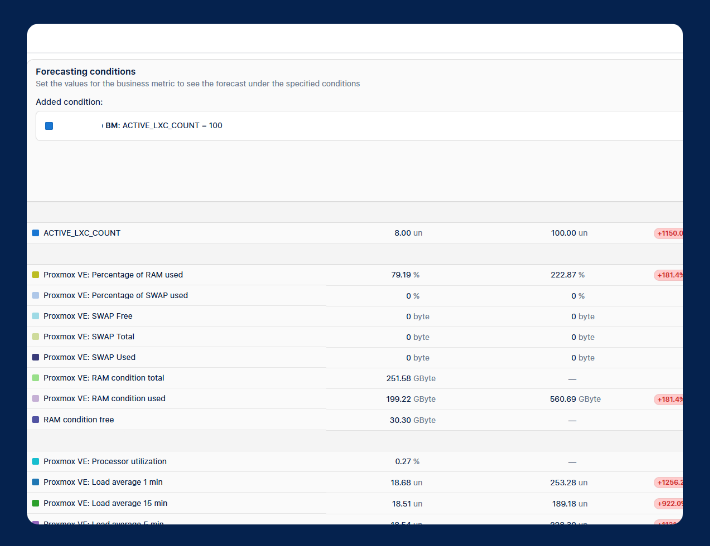Screen dimensions: 710x546
Task: Click the 'Forecasting conditions' heading
Action: 86,72
